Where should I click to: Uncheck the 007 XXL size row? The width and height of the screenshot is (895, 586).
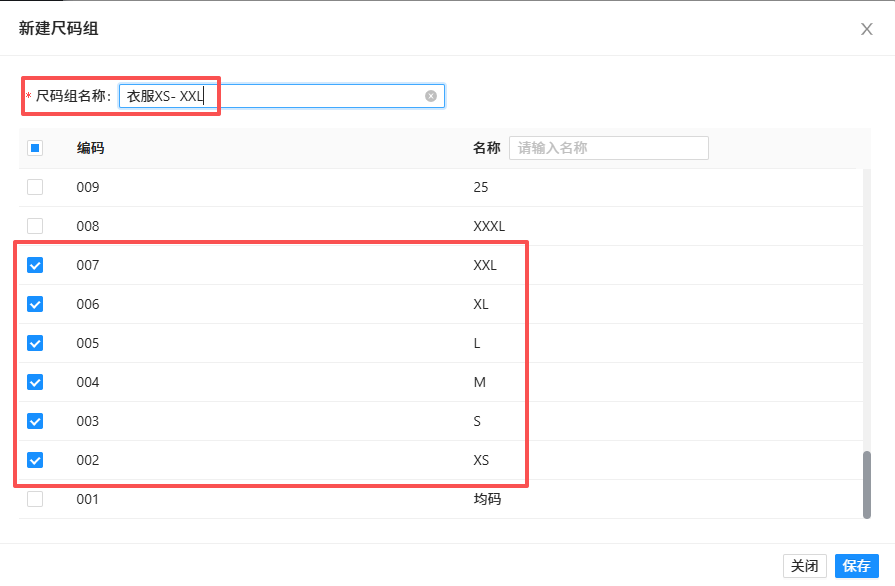click(x=35, y=265)
